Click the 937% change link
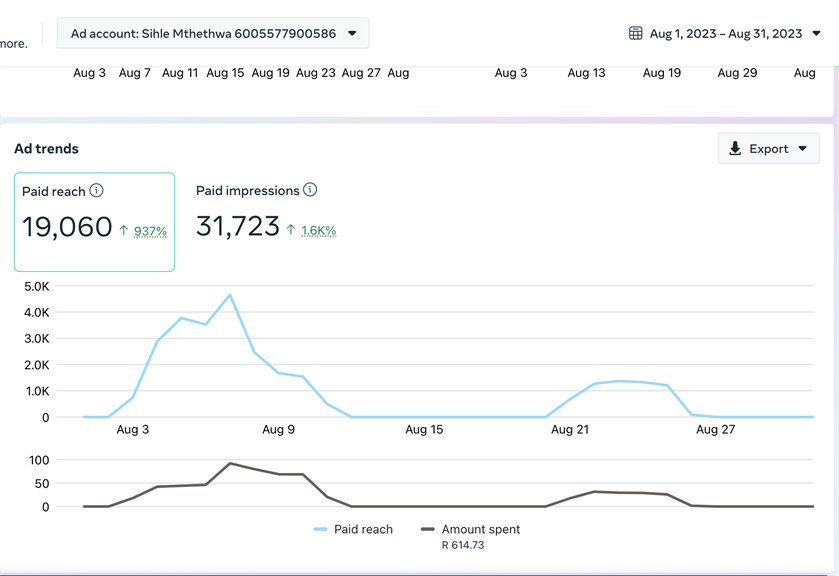Image resolution: width=839 pixels, height=576 pixels. [x=150, y=231]
